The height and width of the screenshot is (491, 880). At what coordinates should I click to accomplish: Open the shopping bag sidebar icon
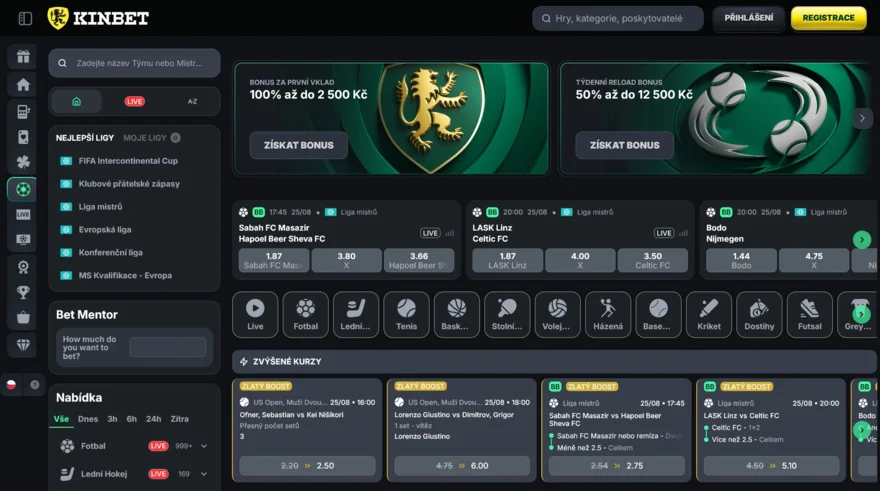(23, 318)
